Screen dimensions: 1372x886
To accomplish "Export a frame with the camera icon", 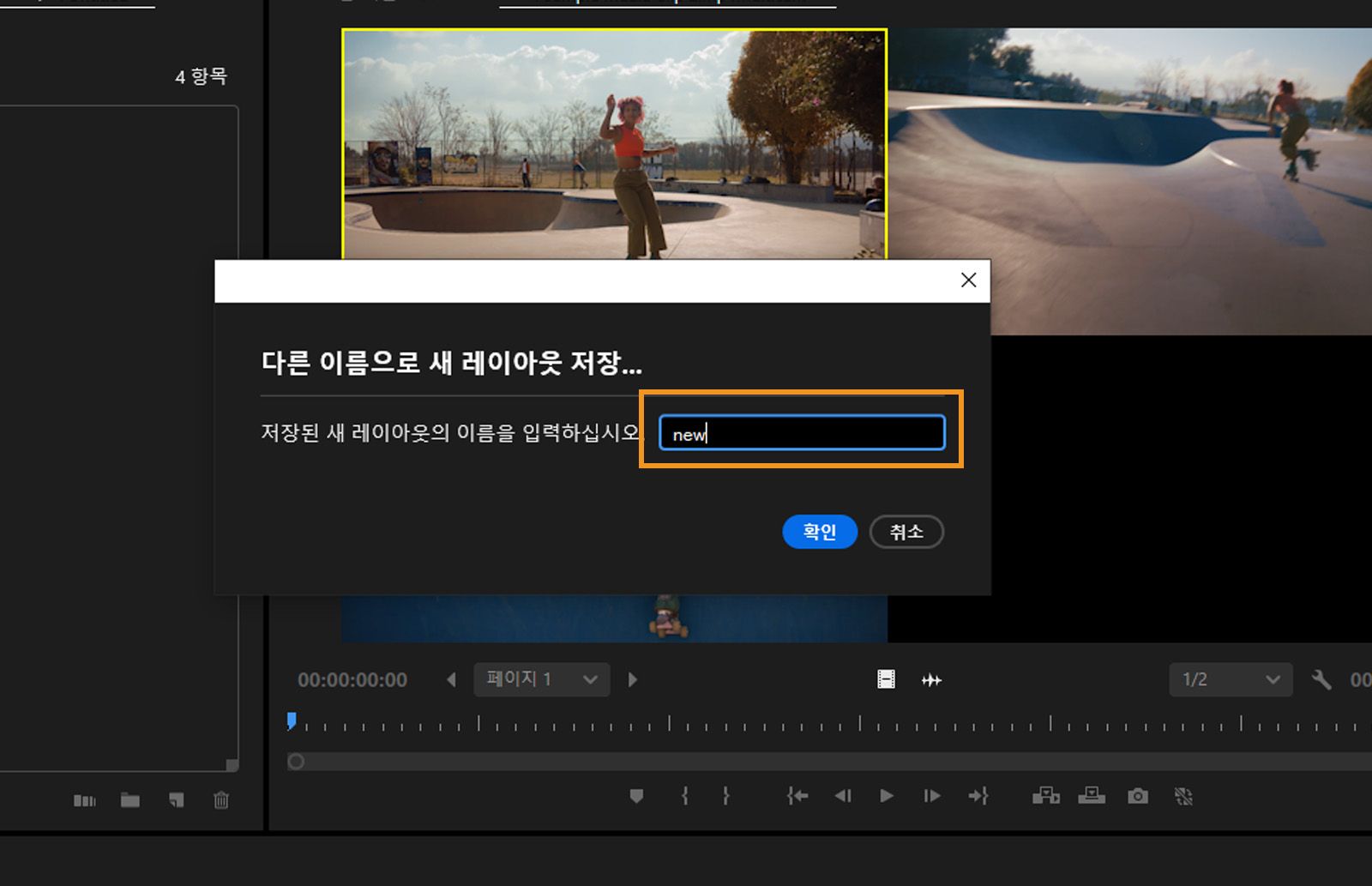I will point(1138,796).
